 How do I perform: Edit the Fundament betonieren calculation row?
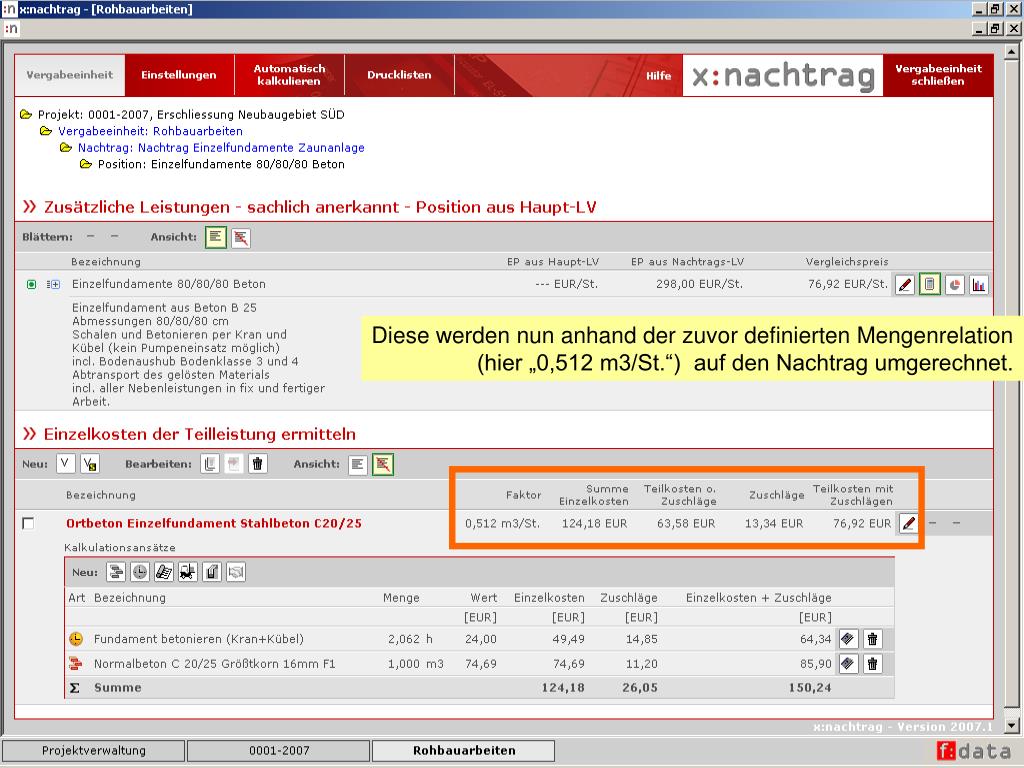tap(848, 639)
